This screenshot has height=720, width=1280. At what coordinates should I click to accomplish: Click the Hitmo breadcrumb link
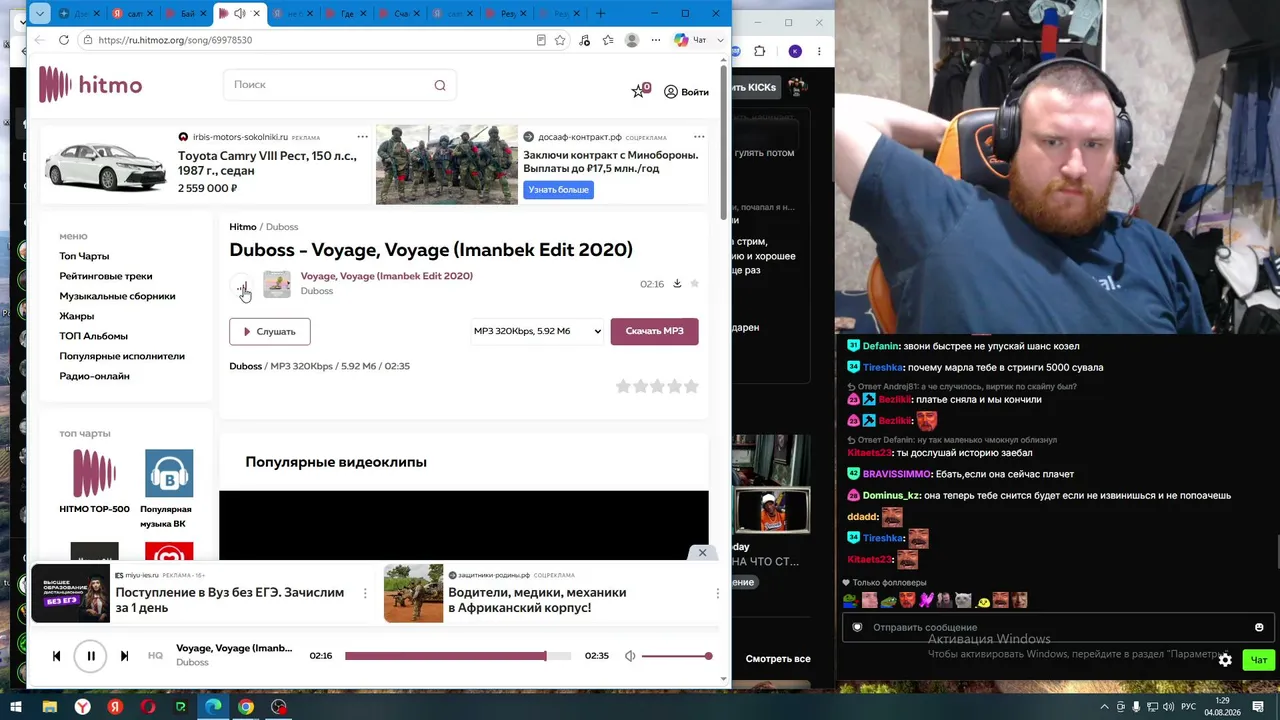tap(243, 227)
